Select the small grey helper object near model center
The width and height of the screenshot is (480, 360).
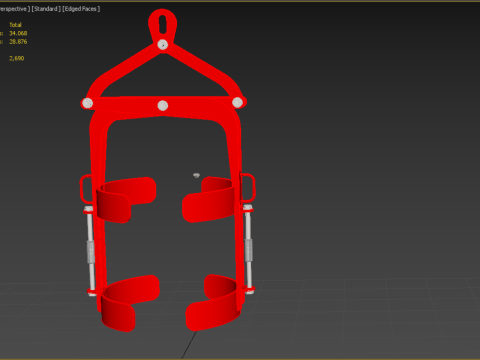pos(196,175)
